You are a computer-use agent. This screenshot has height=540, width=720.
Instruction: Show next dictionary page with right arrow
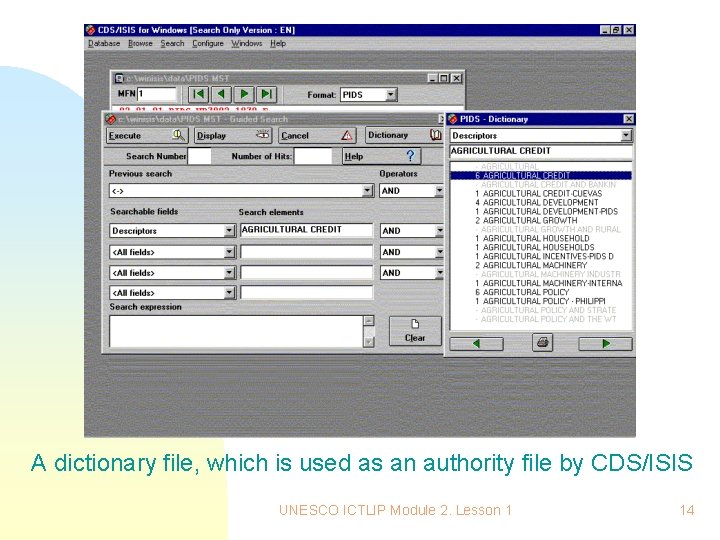click(x=606, y=343)
